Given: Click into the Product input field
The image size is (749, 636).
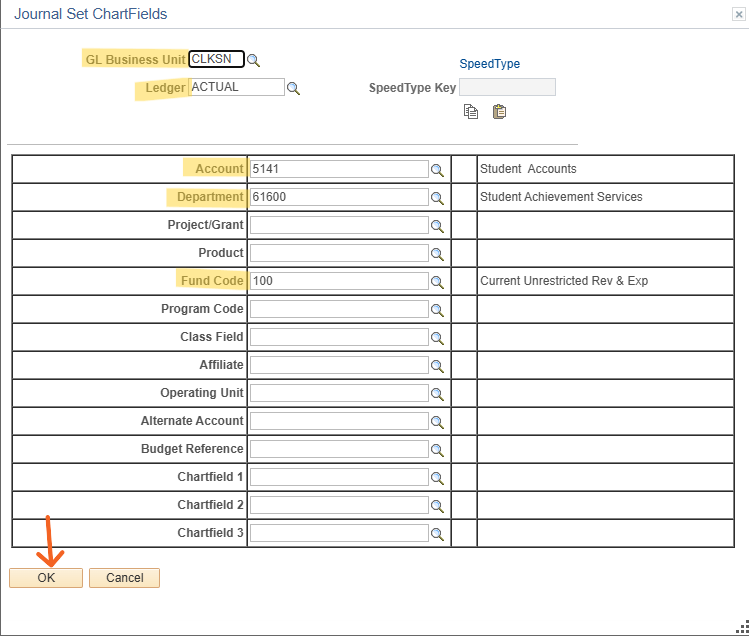Looking at the screenshot, I should (338, 253).
